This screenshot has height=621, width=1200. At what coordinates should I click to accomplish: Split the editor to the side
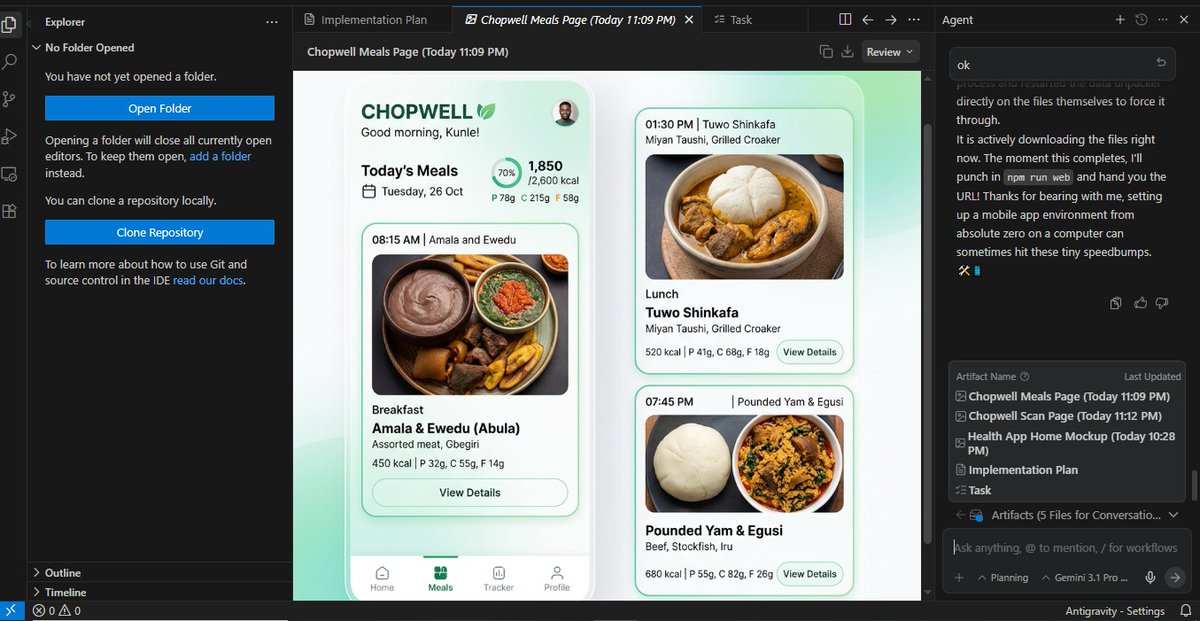(x=845, y=19)
